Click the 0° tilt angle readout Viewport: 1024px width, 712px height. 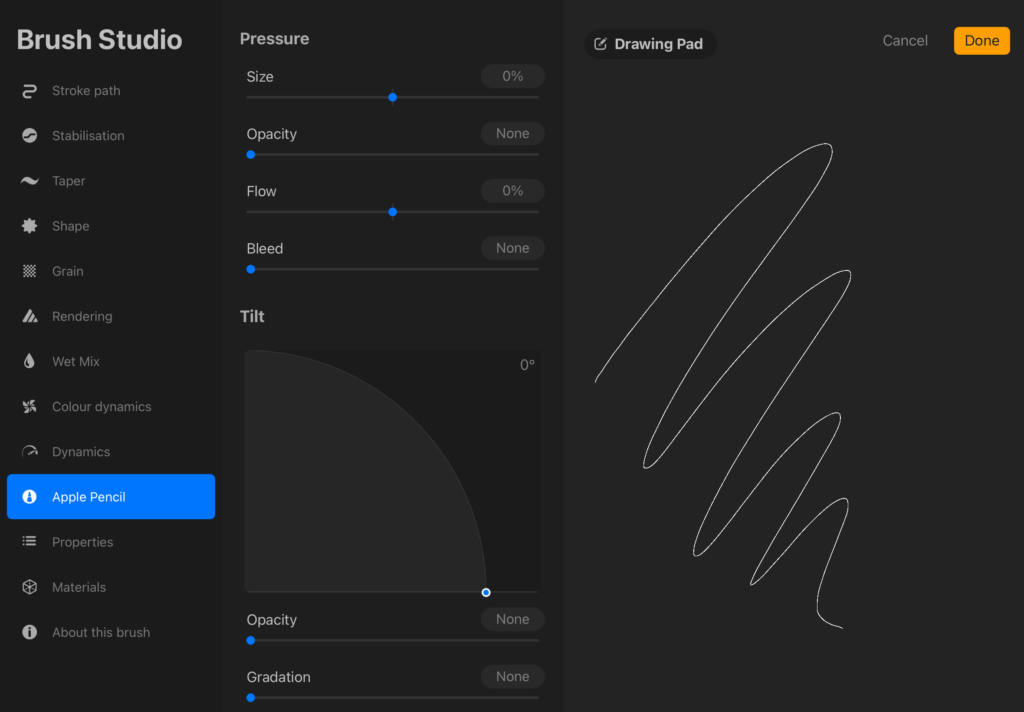point(527,365)
